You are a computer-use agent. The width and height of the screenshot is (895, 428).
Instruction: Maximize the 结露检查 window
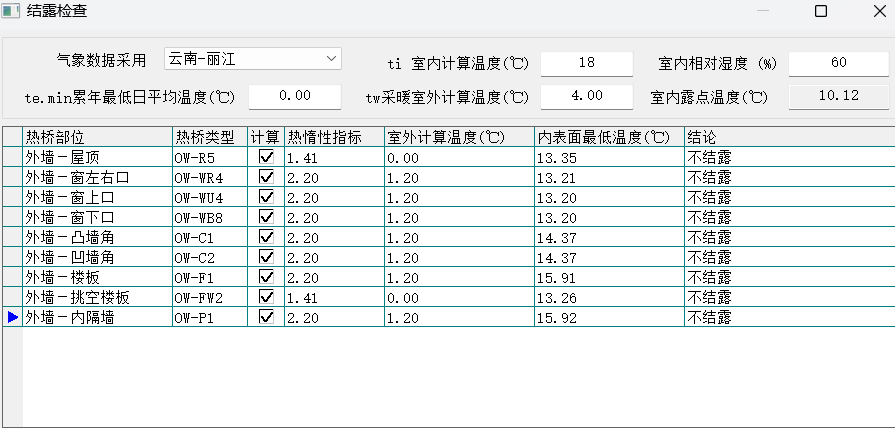tap(820, 11)
